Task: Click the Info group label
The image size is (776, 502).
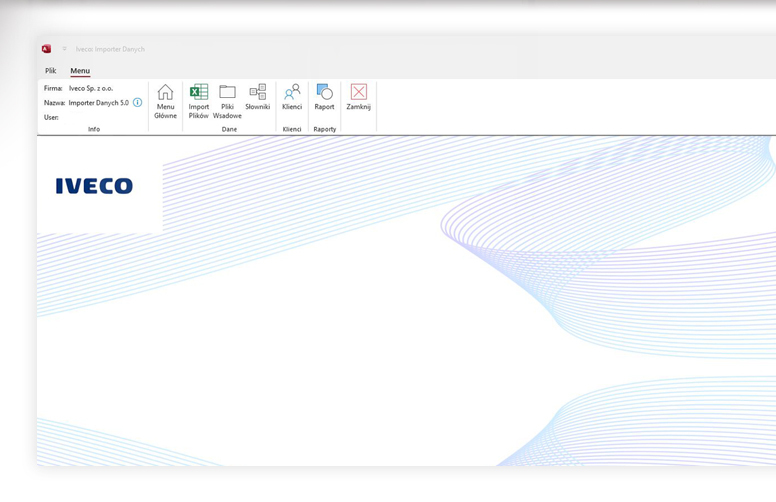Action: click(94, 129)
